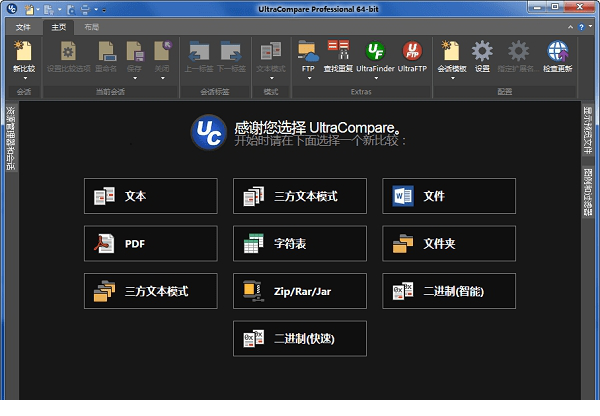600x416 pixels.
Task: Click the 文本模式 text mode icon
Action: pyautogui.click(x=271, y=51)
